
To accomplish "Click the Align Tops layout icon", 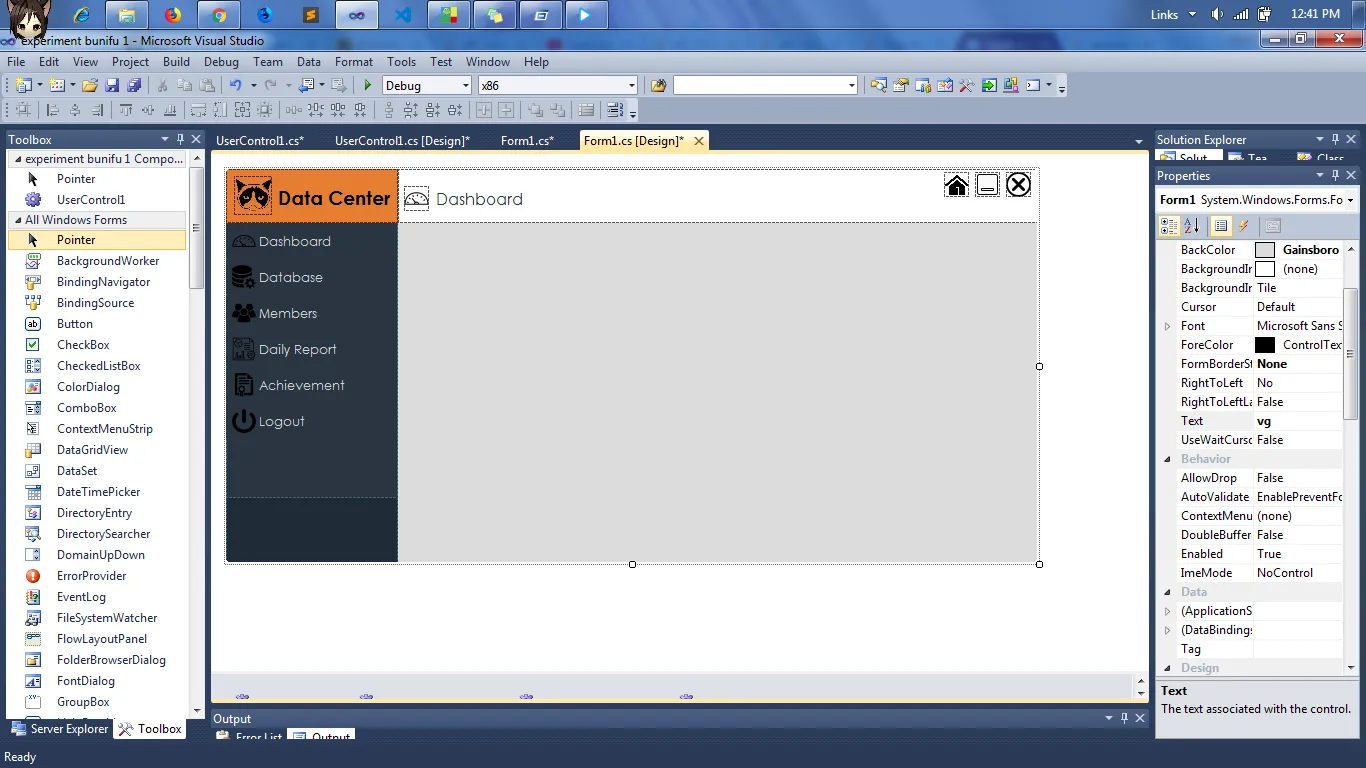I will (x=125, y=110).
